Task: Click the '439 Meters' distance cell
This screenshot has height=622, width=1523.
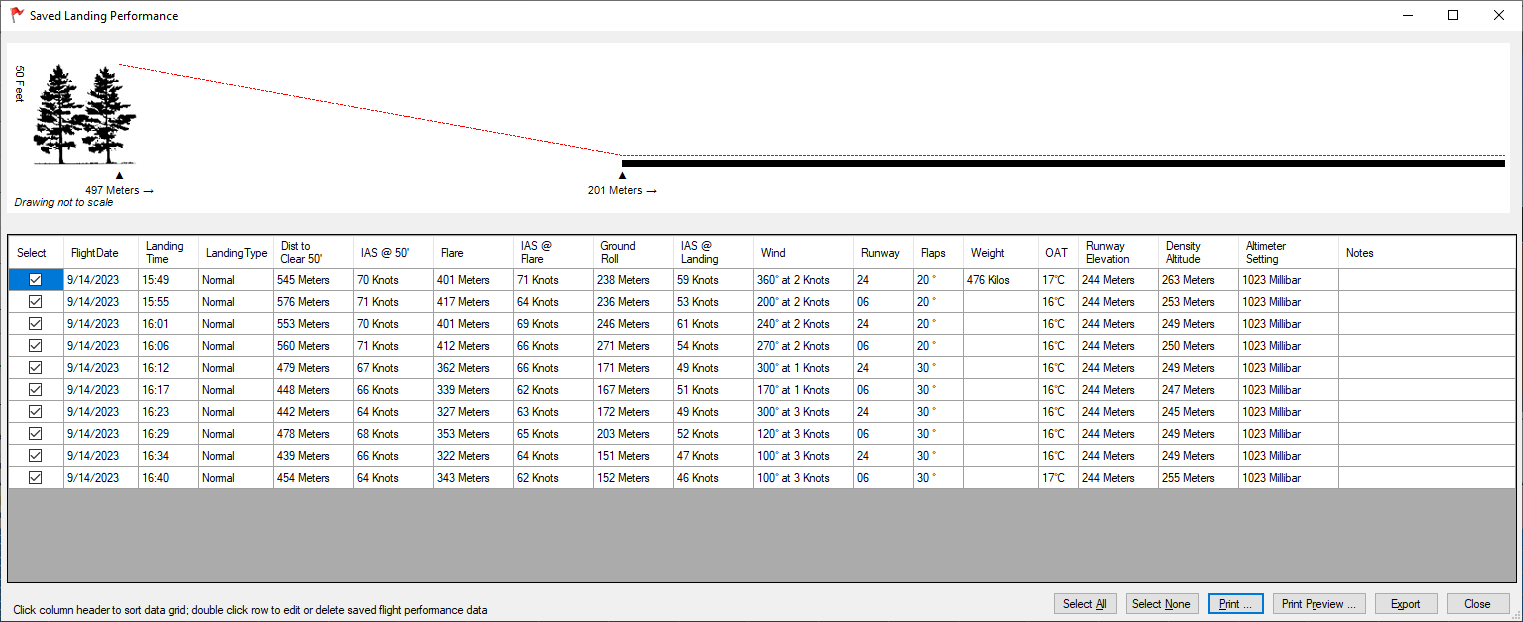Action: [x=313, y=456]
